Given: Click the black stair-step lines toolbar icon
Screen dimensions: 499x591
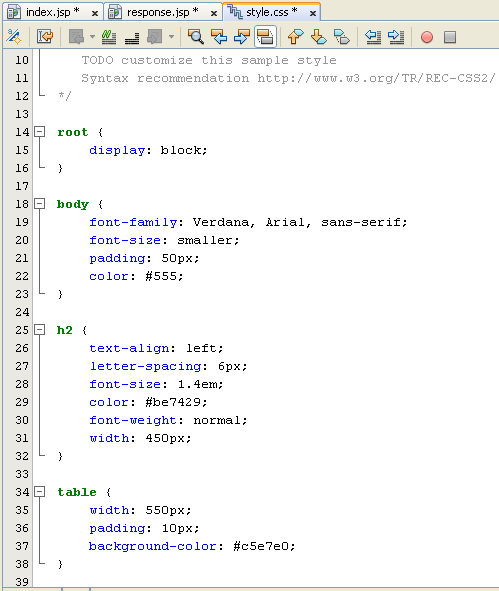Looking at the screenshot, I should [132, 37].
